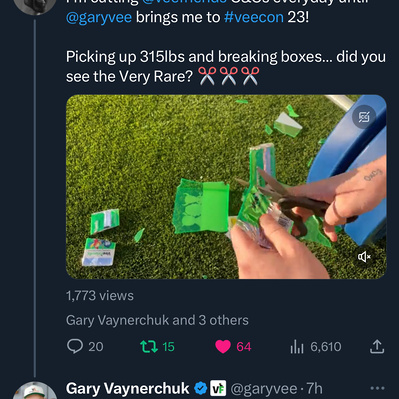
Task: Play the scissors-cutting video thumbnail
Action: (226, 187)
